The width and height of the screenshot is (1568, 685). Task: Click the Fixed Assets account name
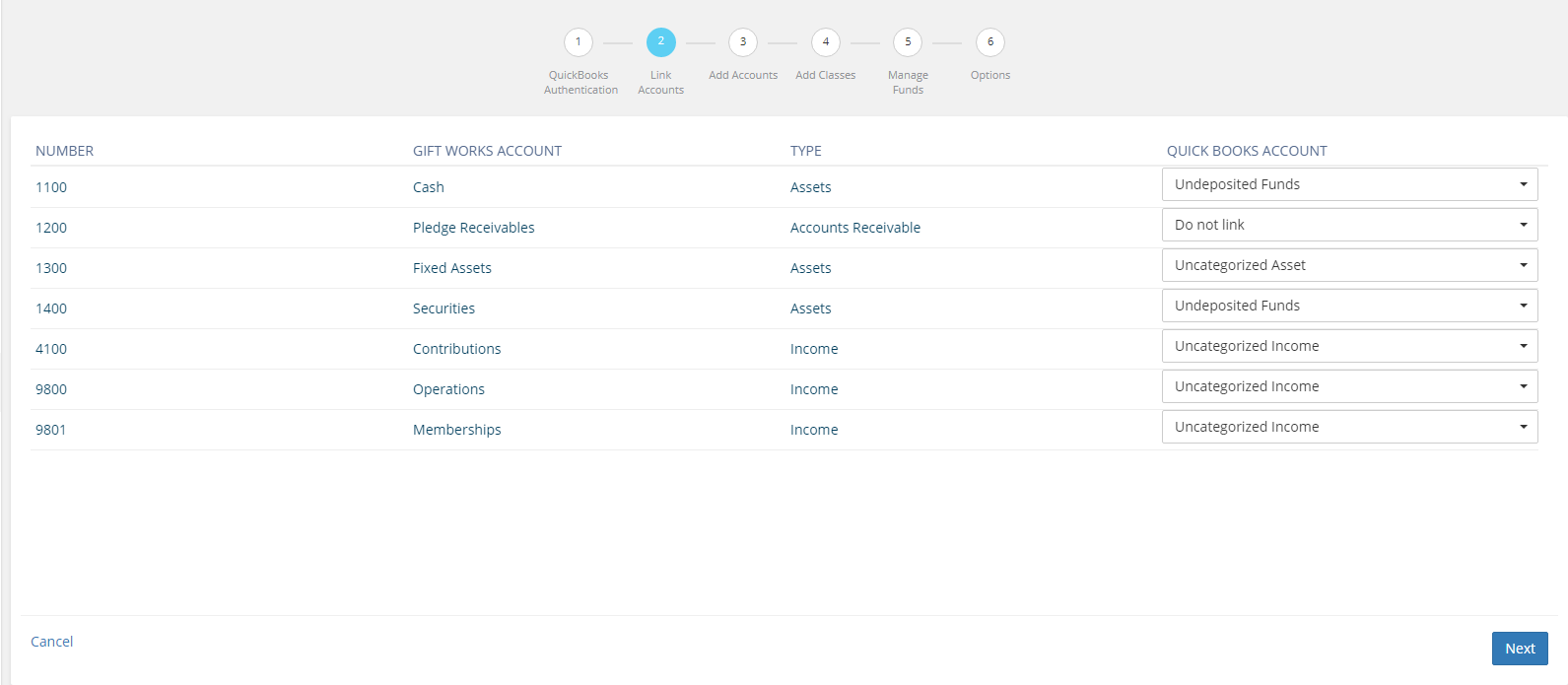(x=452, y=268)
